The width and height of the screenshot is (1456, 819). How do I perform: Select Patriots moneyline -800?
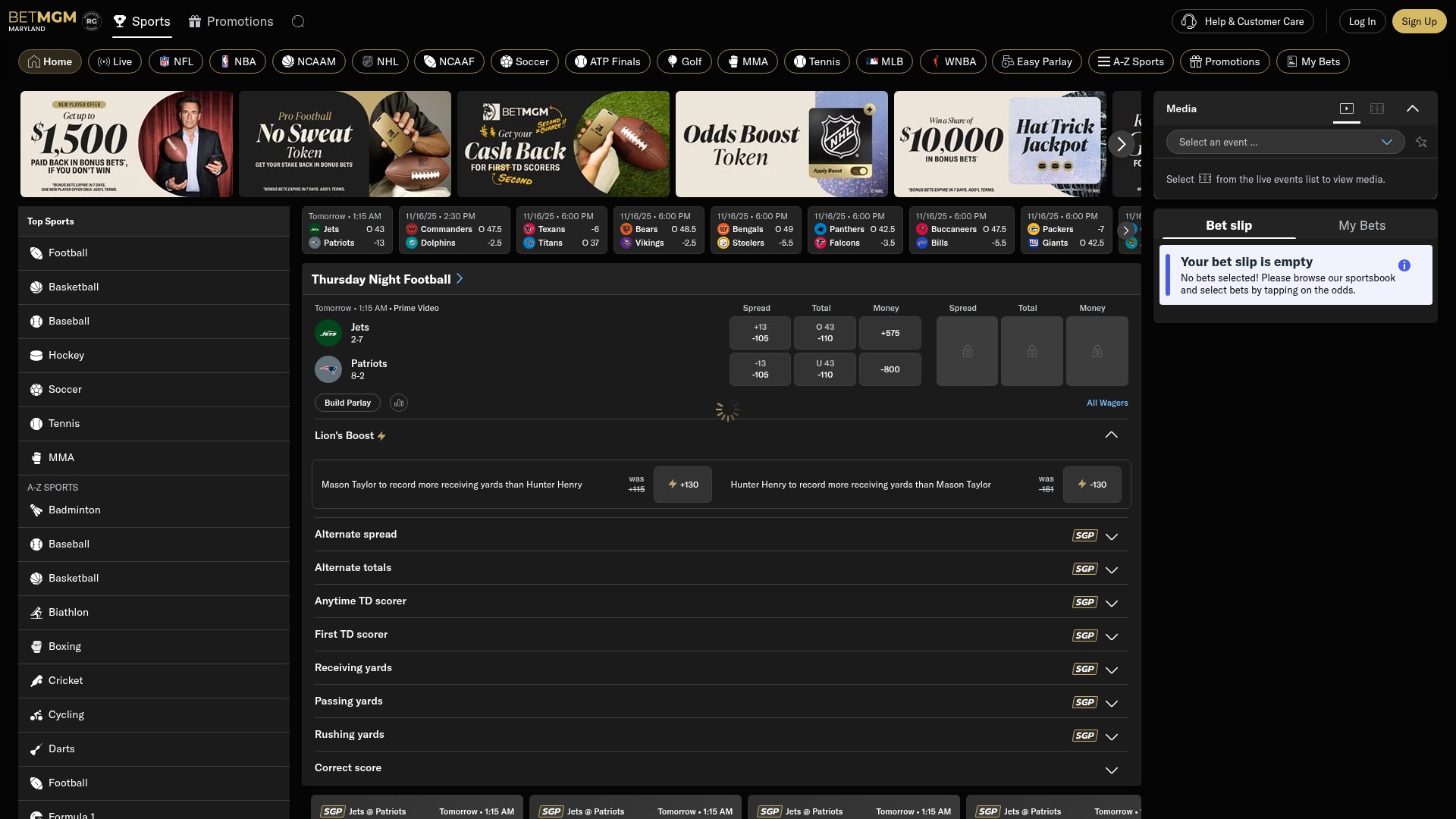(x=890, y=369)
